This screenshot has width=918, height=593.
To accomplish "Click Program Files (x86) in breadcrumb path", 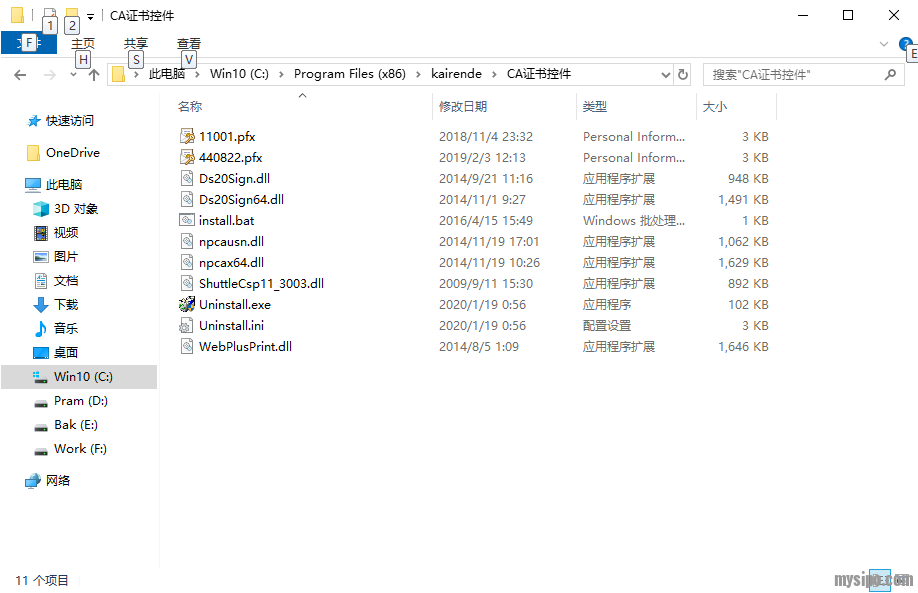I will [351, 74].
